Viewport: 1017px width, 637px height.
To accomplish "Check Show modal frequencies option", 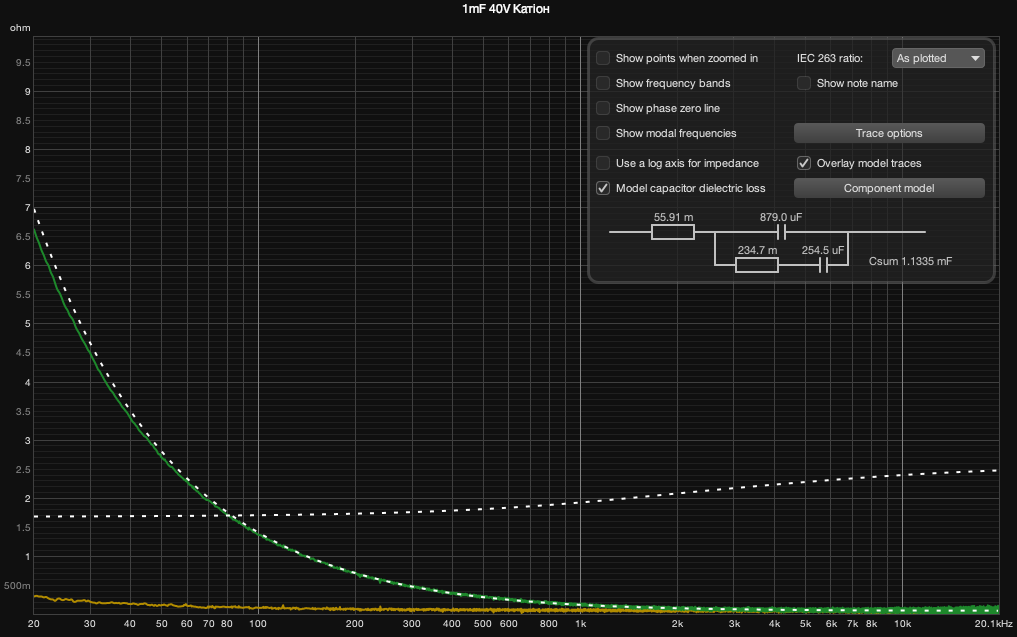I will [x=603, y=133].
